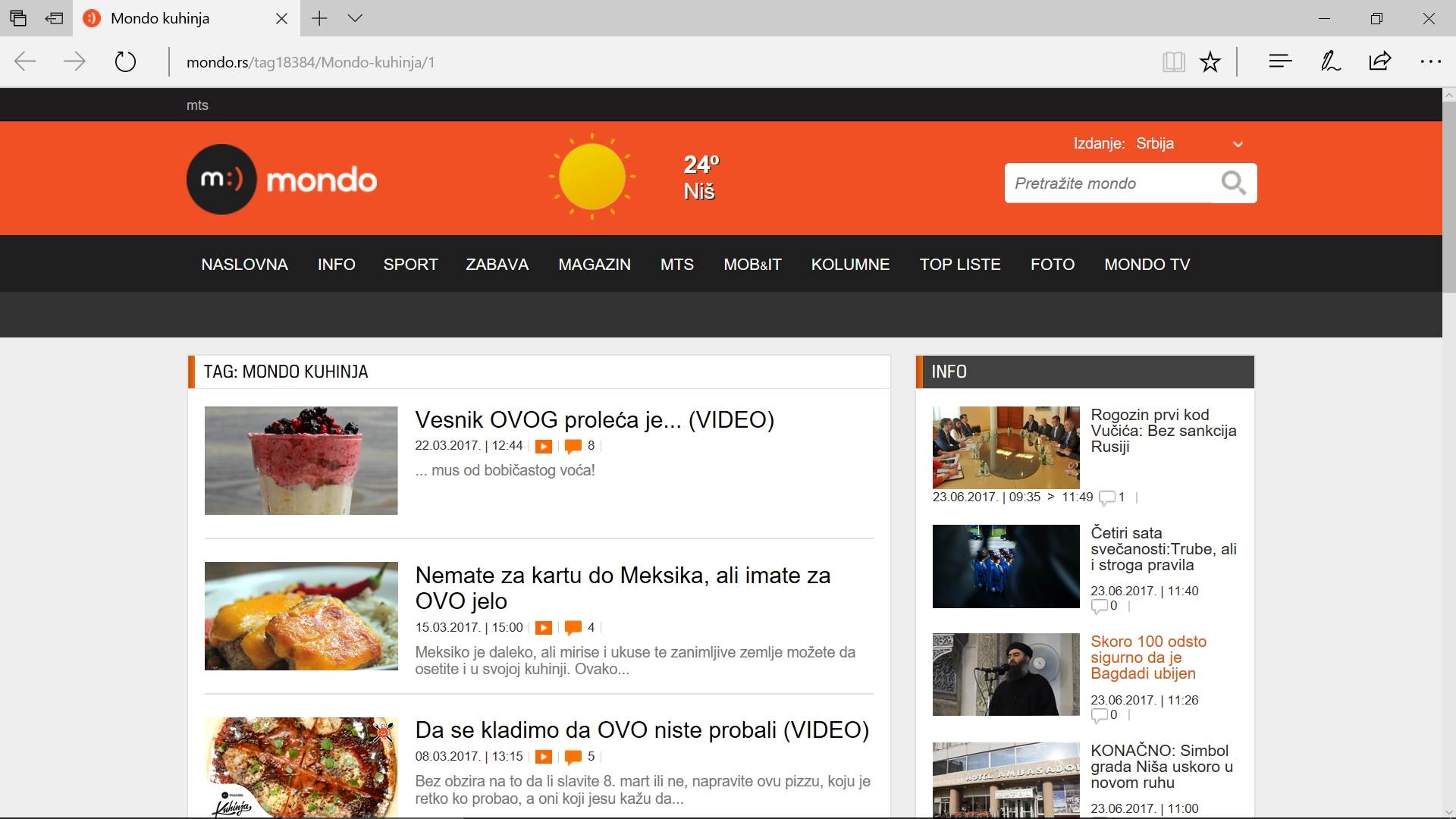
Task: Select the search magnifier icon
Action: click(x=1234, y=183)
